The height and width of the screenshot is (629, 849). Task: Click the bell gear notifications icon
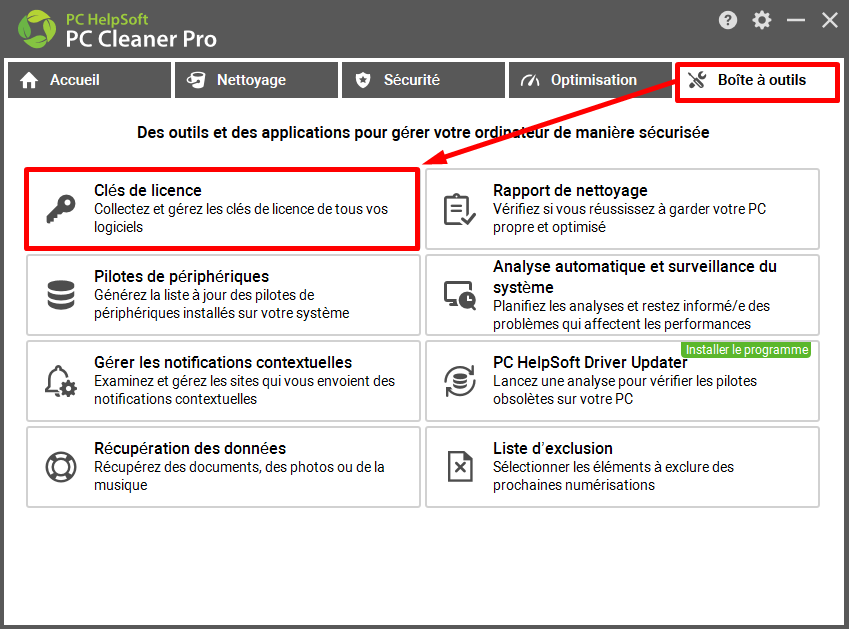coord(61,381)
